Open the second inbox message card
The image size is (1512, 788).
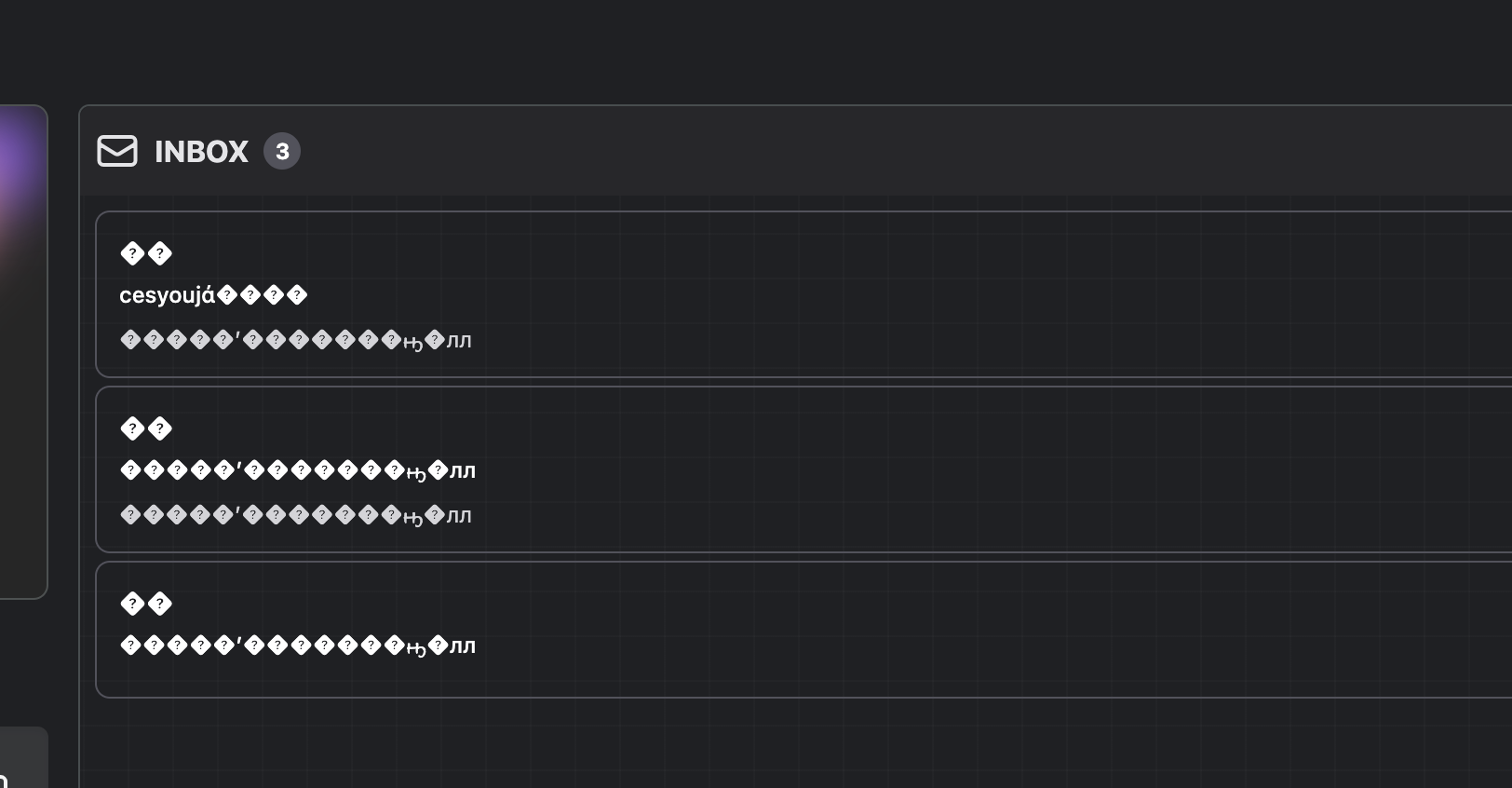click(x=803, y=469)
